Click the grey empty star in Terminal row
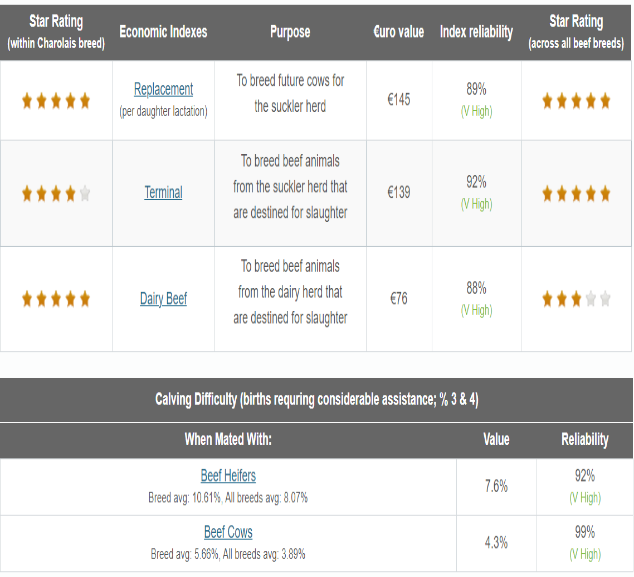Viewport: 634px width, 577px height. point(85,193)
